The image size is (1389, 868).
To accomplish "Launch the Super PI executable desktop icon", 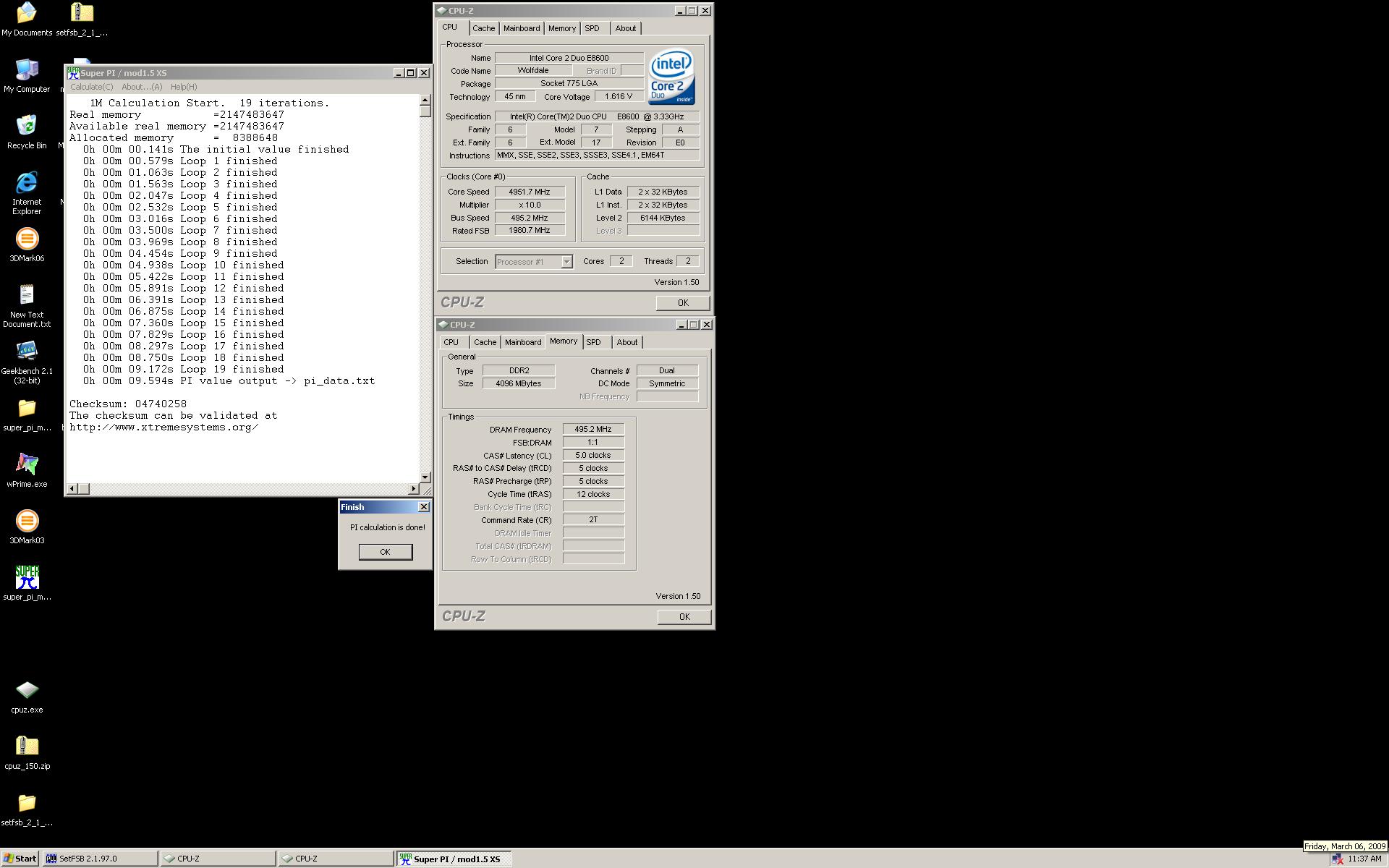I will pyautogui.click(x=27, y=584).
